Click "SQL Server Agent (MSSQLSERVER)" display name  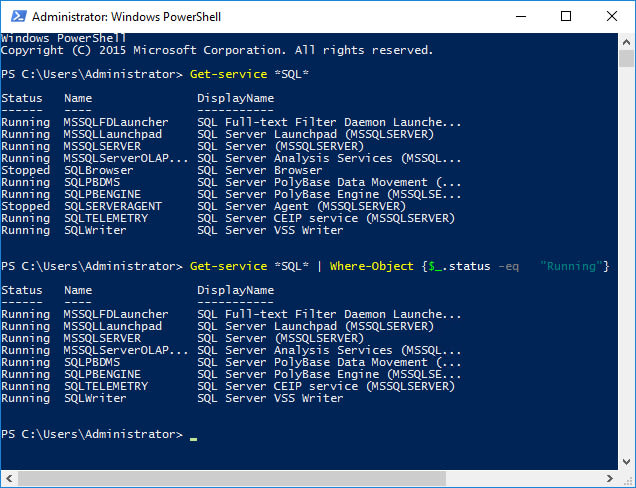[301, 206]
